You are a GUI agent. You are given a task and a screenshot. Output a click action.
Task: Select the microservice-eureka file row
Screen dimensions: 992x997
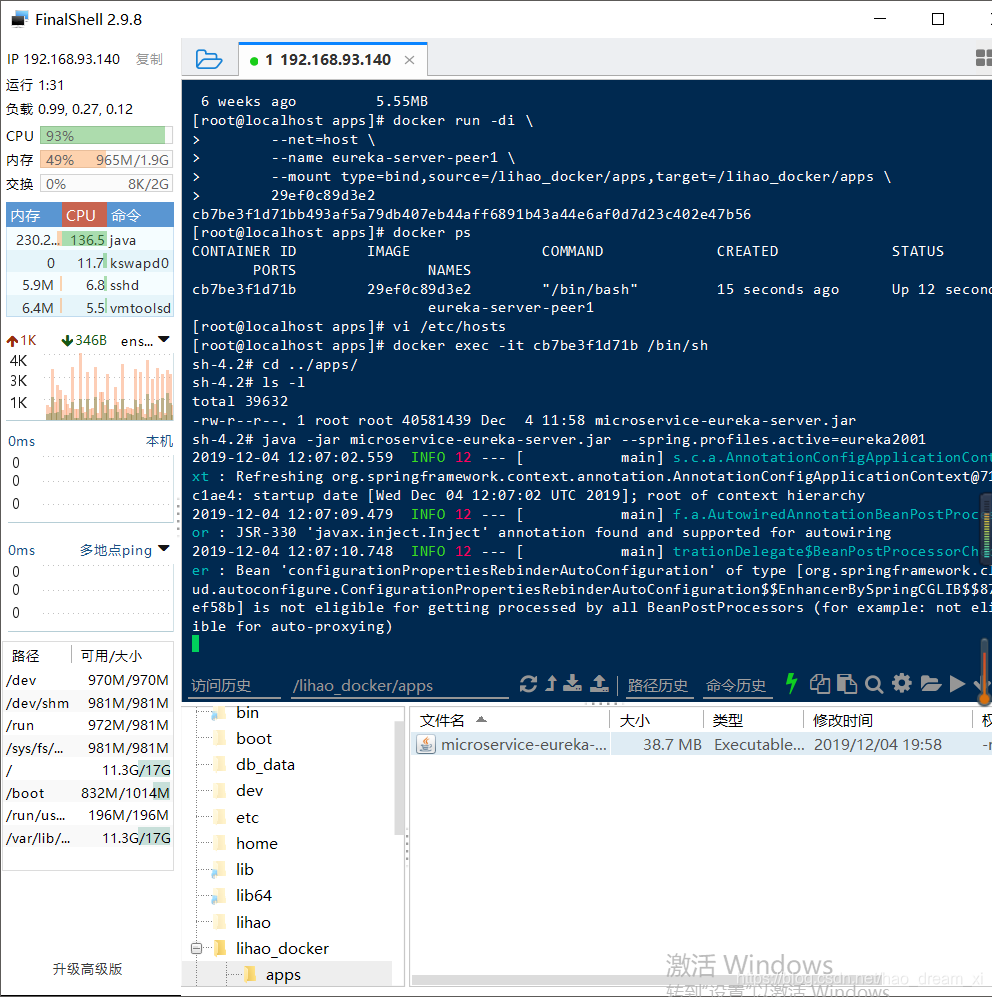click(701, 745)
